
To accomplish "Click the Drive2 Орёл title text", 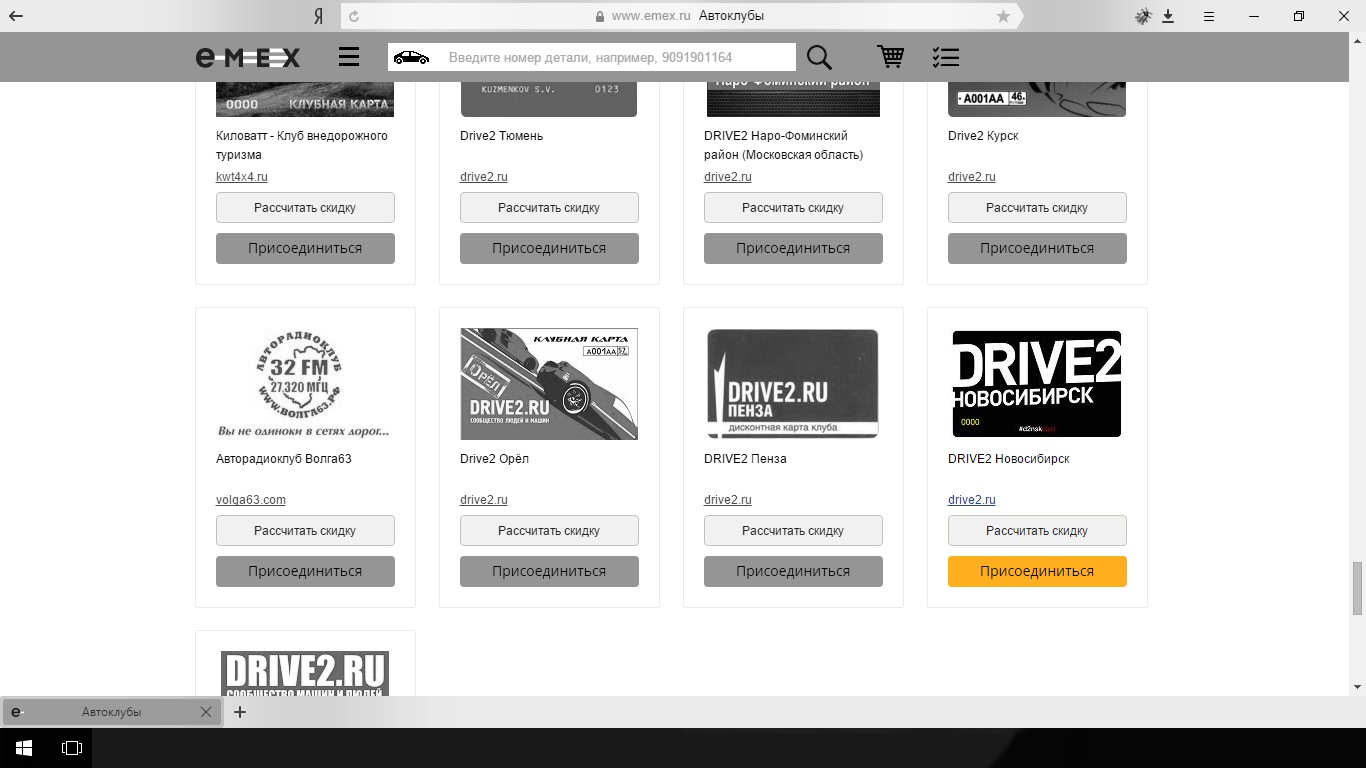I will tap(494, 459).
